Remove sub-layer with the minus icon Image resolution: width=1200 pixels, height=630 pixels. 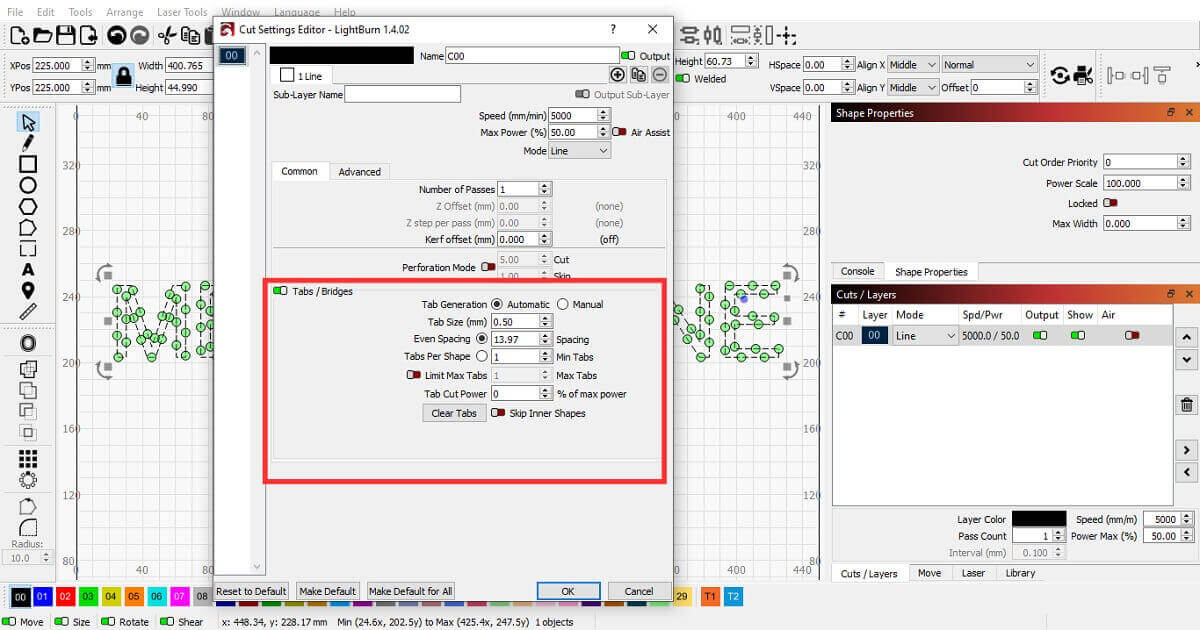point(660,75)
